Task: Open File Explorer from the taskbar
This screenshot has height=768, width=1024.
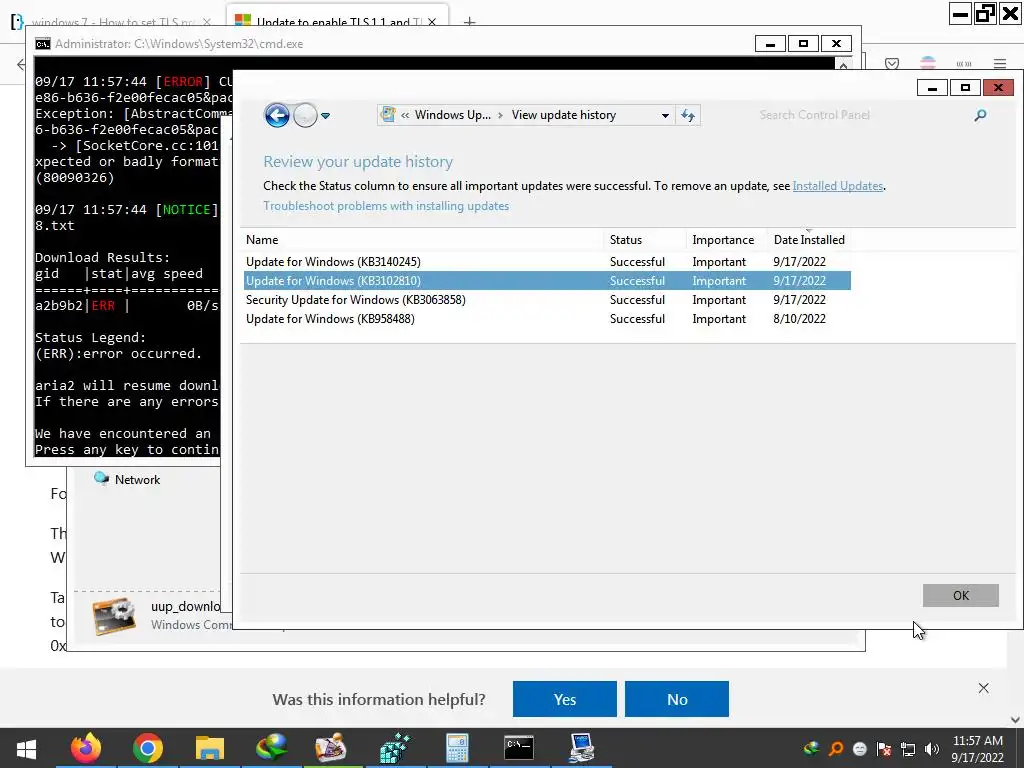Action: 210,748
